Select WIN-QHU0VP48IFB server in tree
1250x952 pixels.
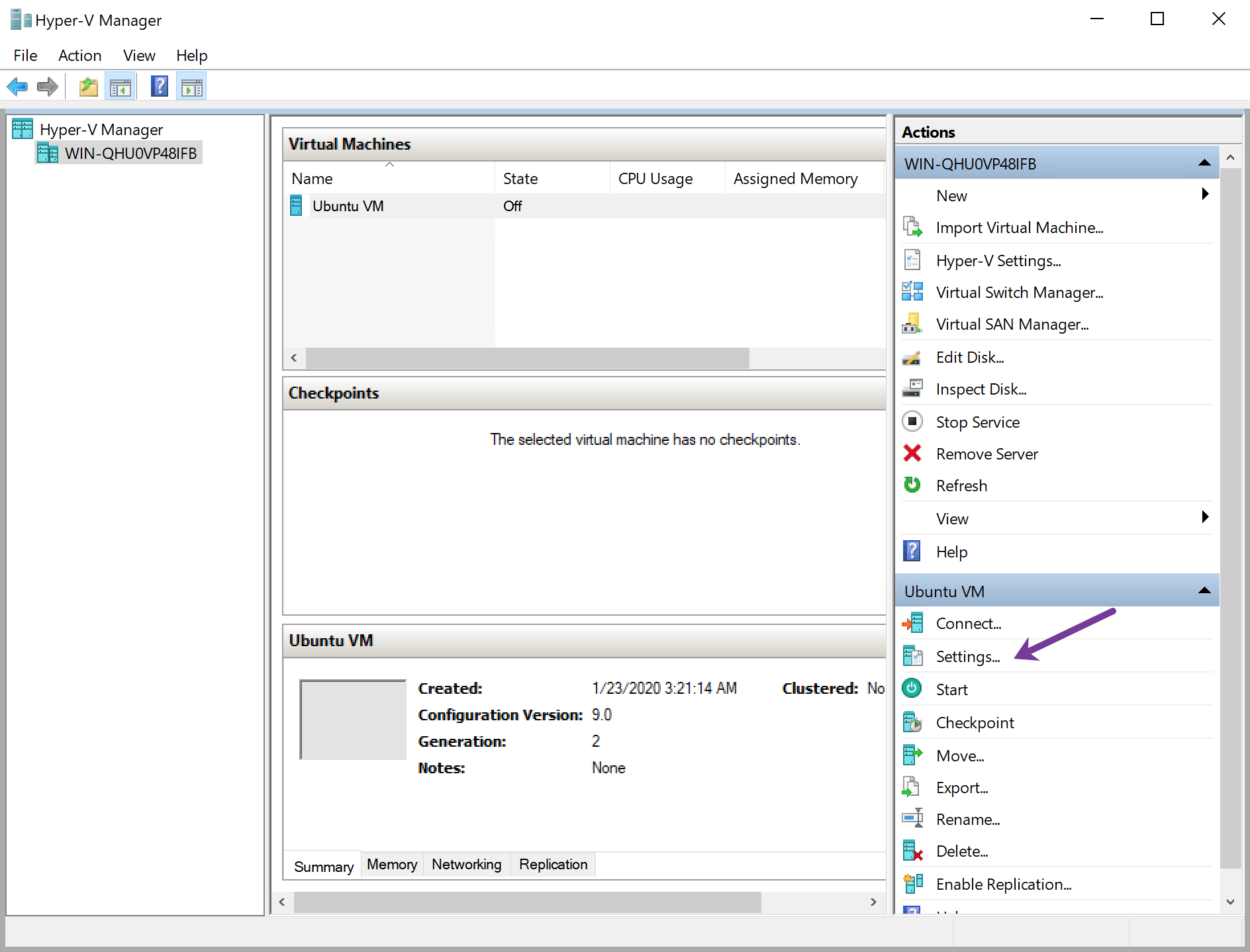(130, 154)
